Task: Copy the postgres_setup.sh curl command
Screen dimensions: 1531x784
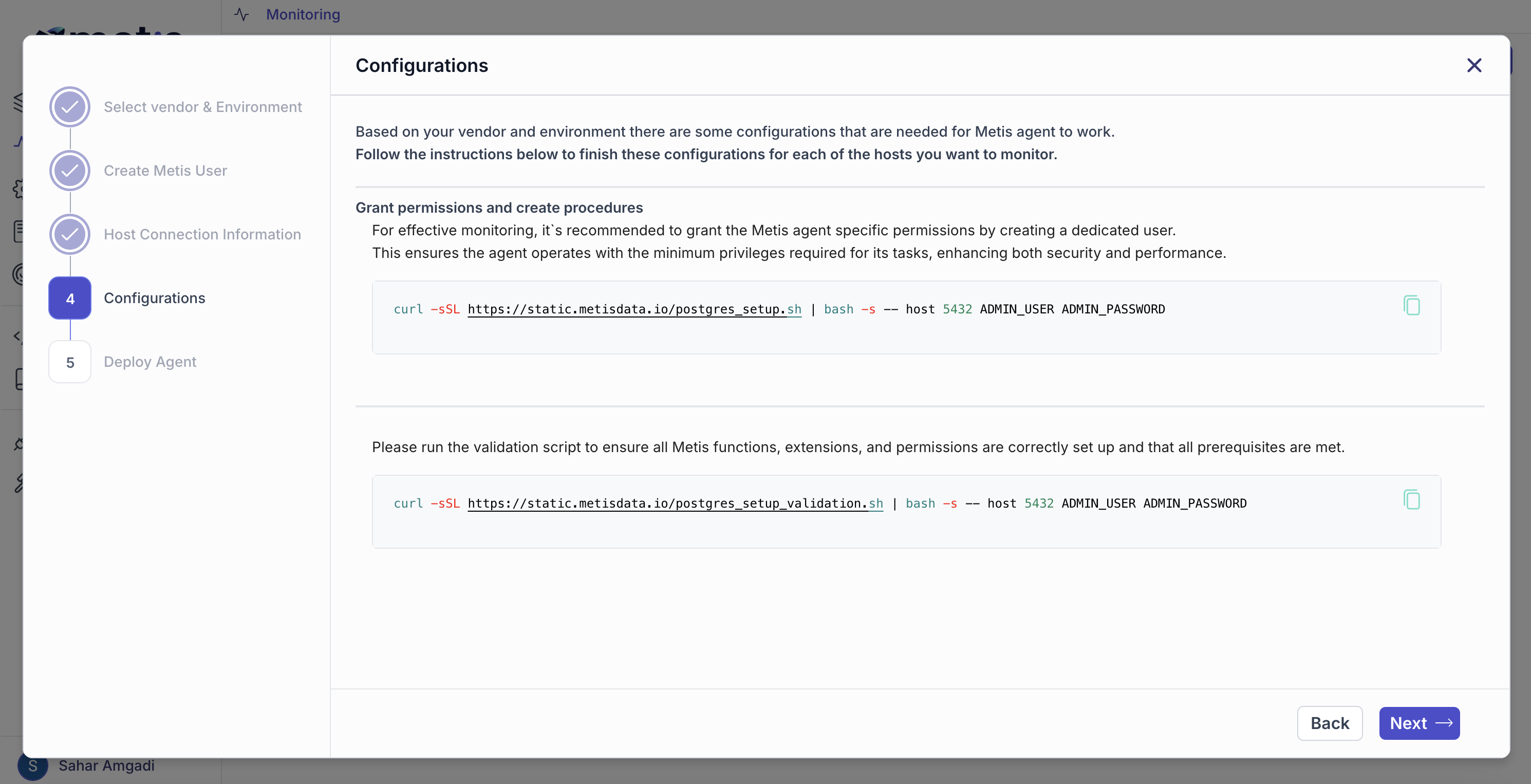Action: pyautogui.click(x=1411, y=306)
